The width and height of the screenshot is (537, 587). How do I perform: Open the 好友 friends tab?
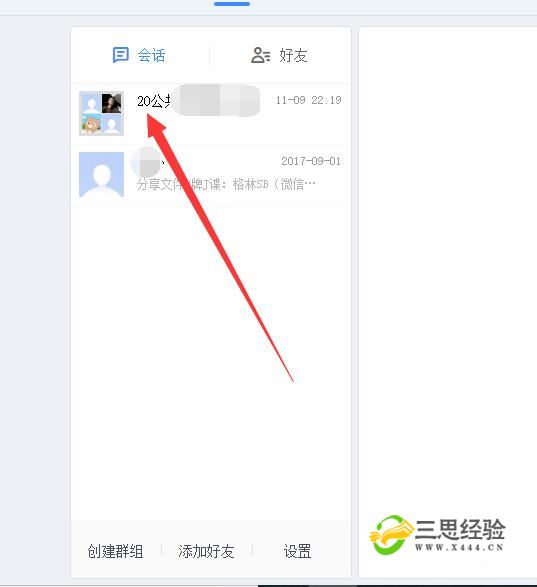tap(280, 55)
